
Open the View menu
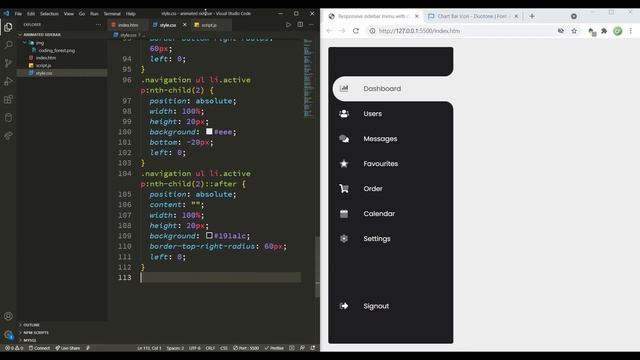(x=69, y=13)
